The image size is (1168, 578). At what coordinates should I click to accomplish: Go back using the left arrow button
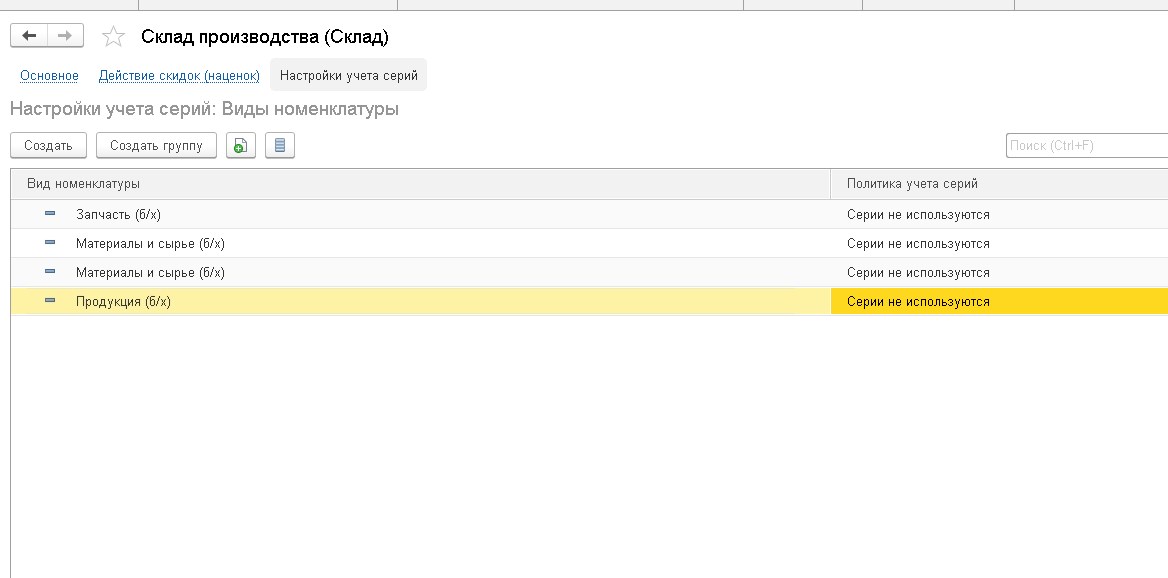[x=29, y=36]
